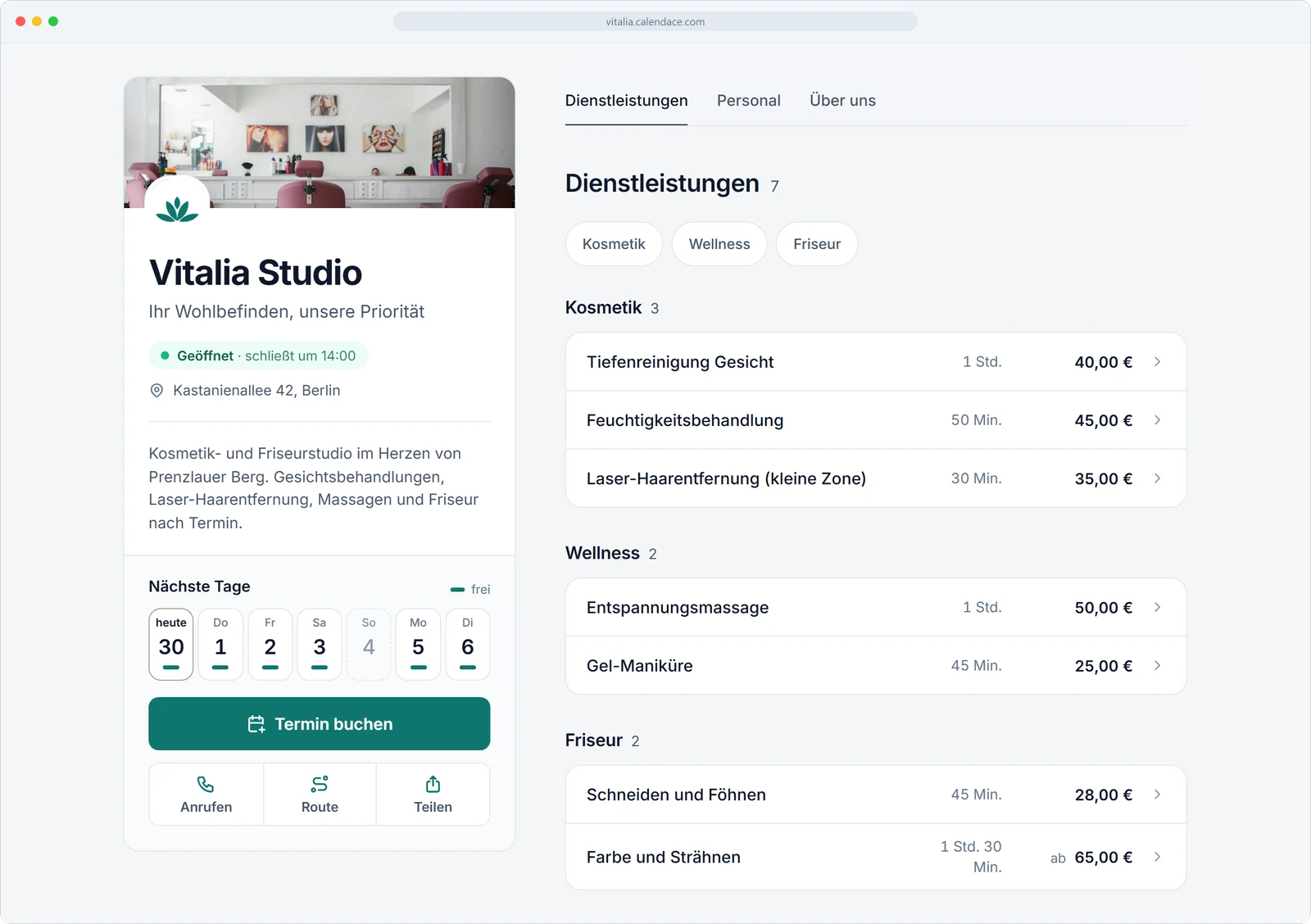
Task: Click the lotus logo of Vitalia Studio
Action: click(177, 209)
